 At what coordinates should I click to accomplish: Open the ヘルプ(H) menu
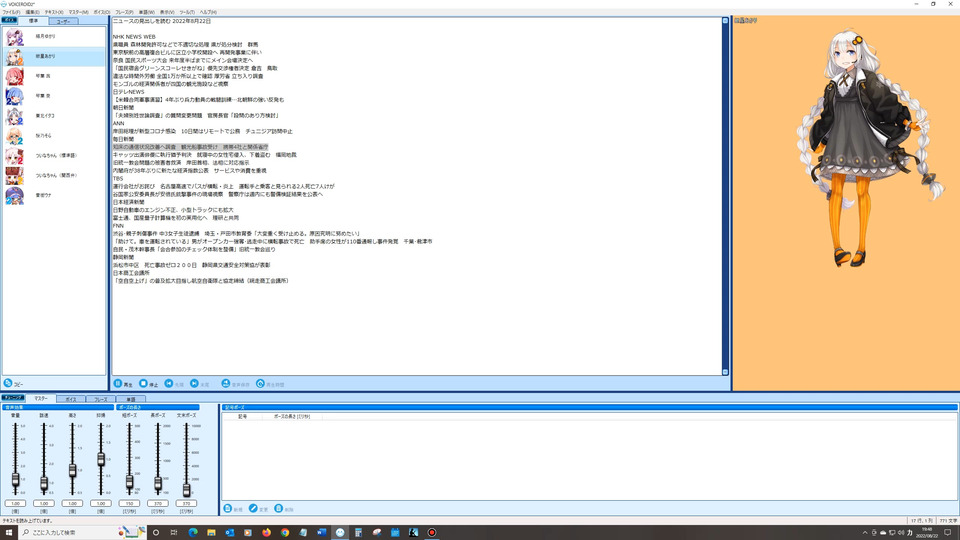tap(208, 12)
